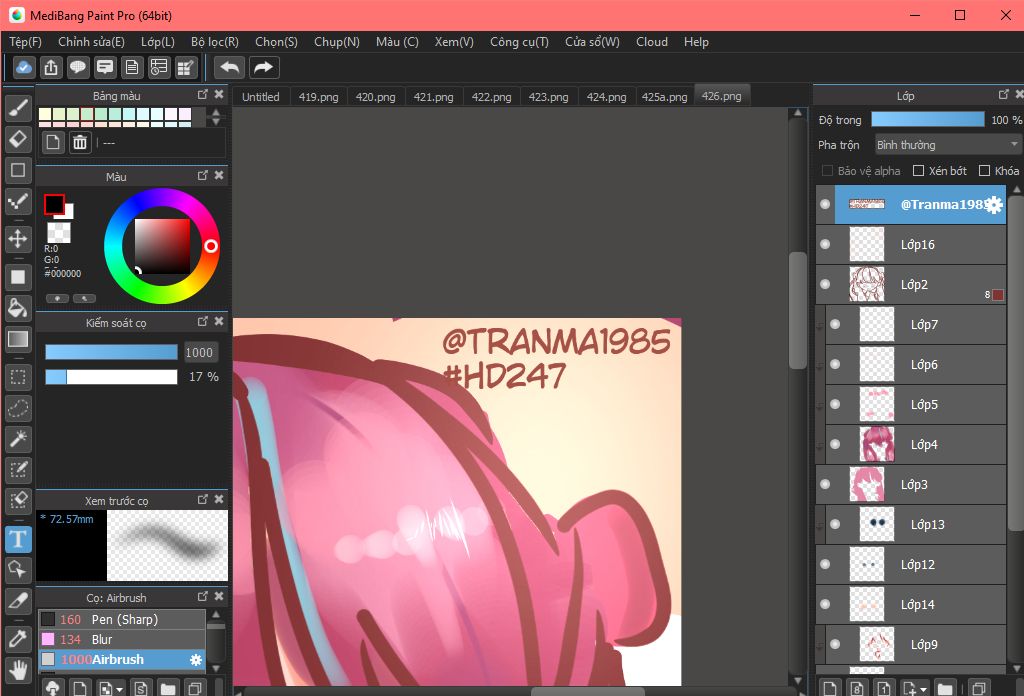Click the brush size 1000 field
Image resolution: width=1024 pixels, height=696 pixels.
click(x=200, y=353)
